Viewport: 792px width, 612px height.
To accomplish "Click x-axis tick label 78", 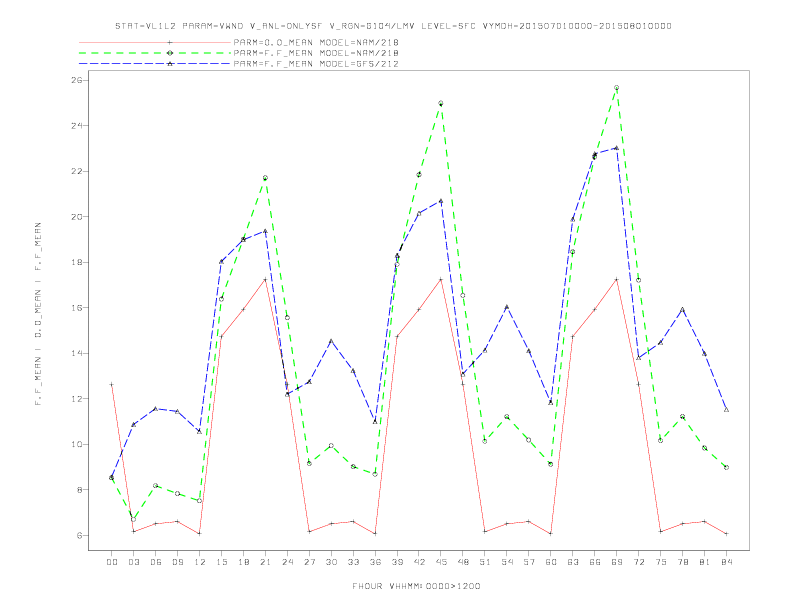I will (x=682, y=562).
